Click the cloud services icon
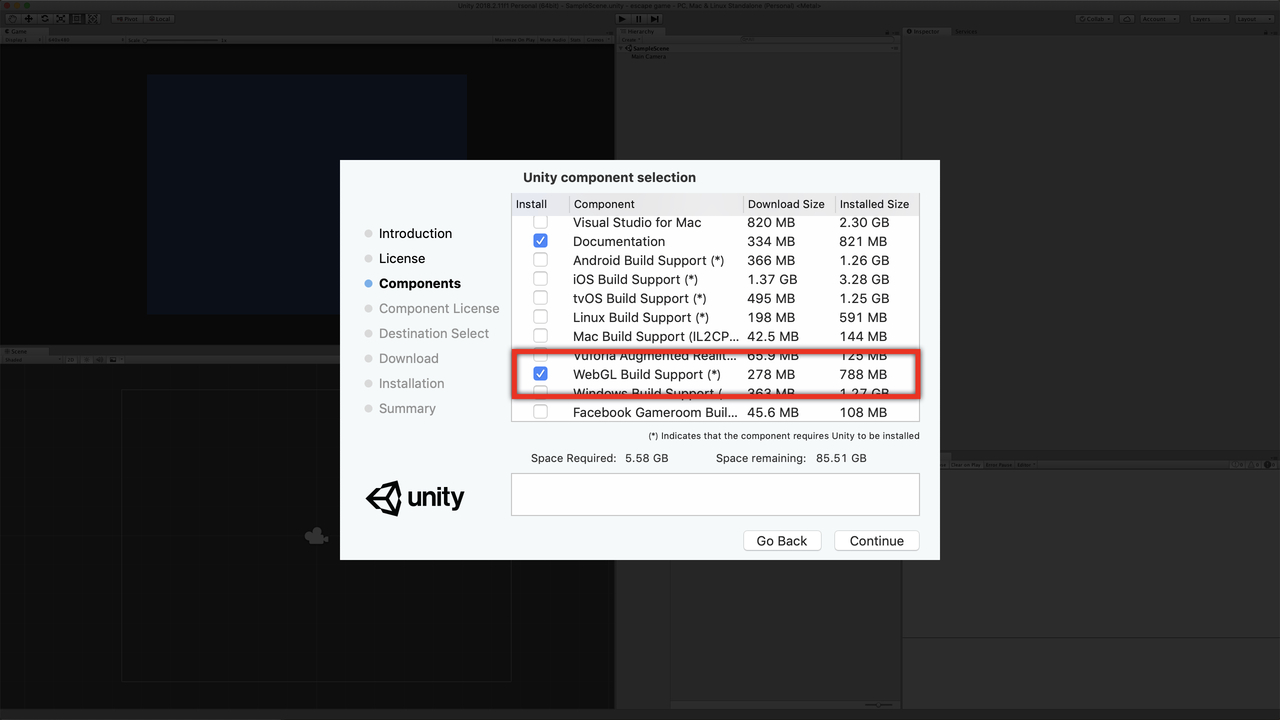 [1127, 19]
